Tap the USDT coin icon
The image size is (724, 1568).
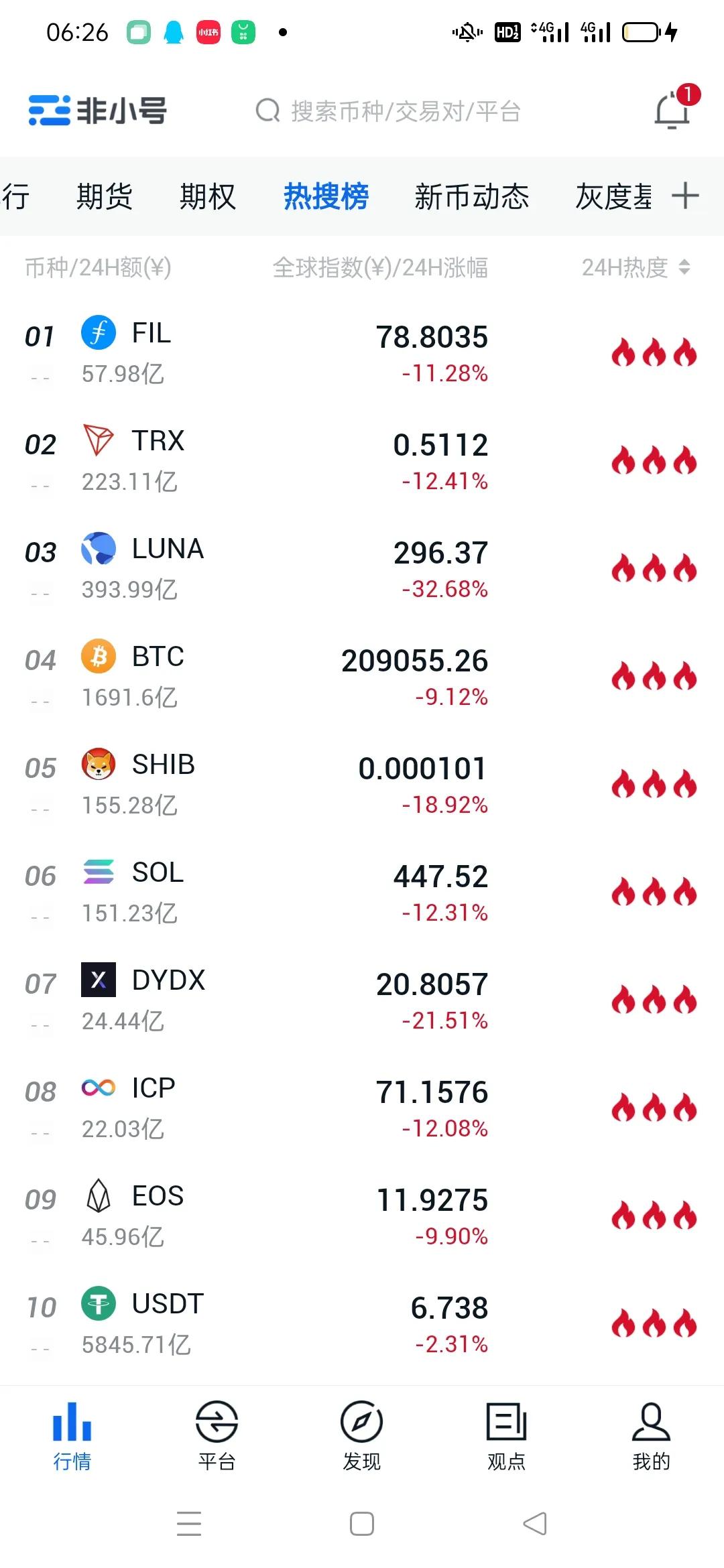99,1304
